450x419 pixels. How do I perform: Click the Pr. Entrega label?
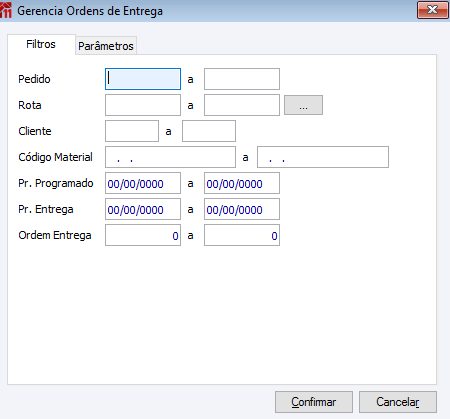click(46, 209)
